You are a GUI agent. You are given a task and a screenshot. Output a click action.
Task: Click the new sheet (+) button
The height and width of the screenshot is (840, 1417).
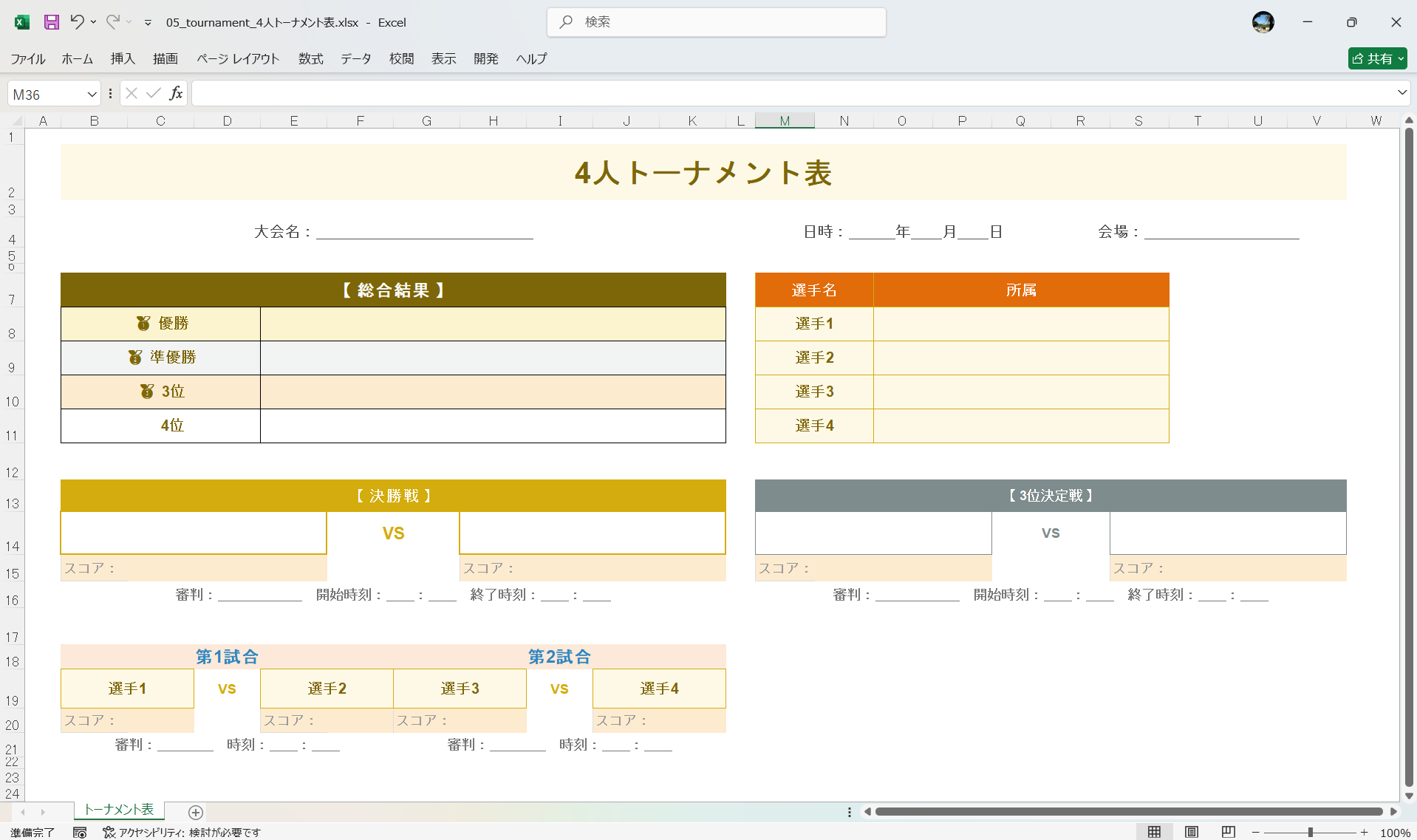click(195, 812)
